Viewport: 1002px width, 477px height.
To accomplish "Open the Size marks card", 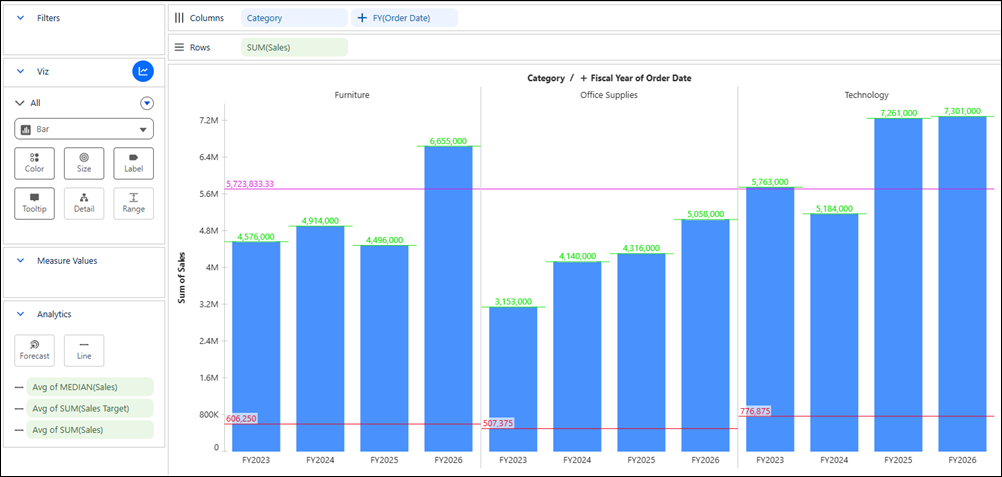I will click(x=84, y=163).
